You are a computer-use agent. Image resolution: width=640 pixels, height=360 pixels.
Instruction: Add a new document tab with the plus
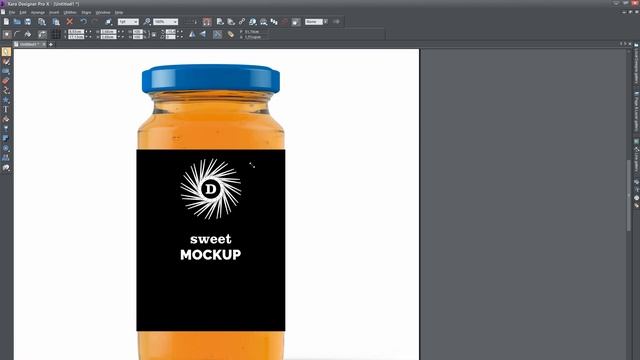pyautogui.click(x=51, y=44)
